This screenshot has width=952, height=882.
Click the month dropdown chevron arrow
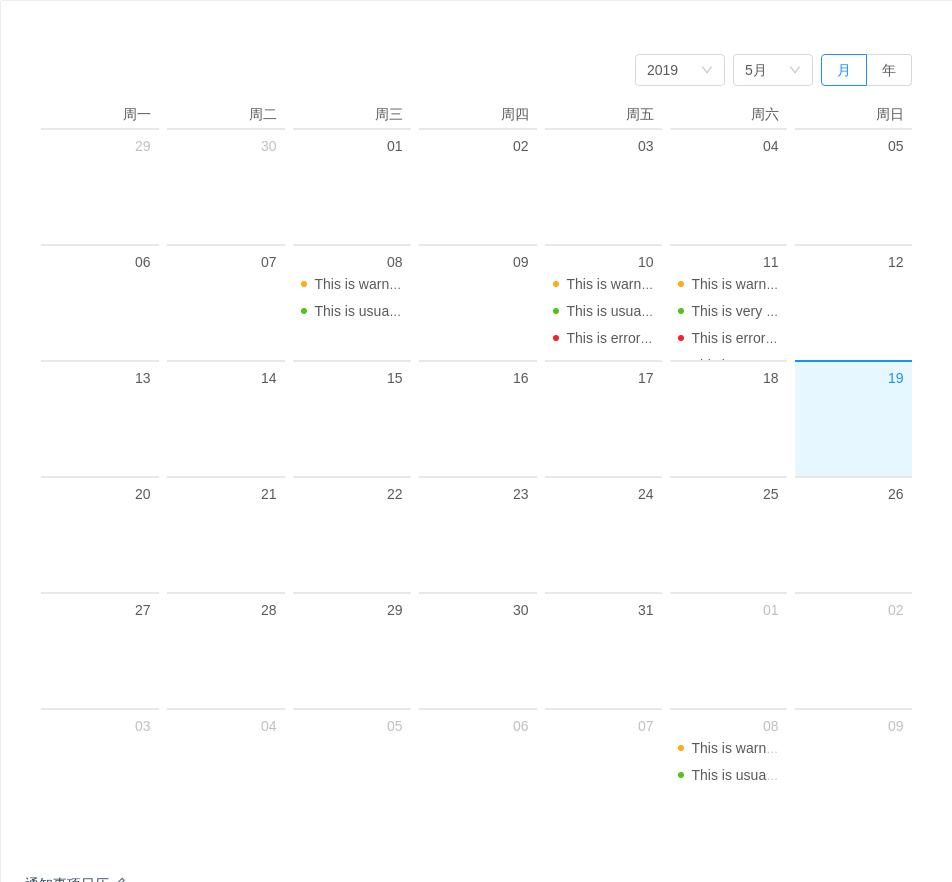point(795,70)
